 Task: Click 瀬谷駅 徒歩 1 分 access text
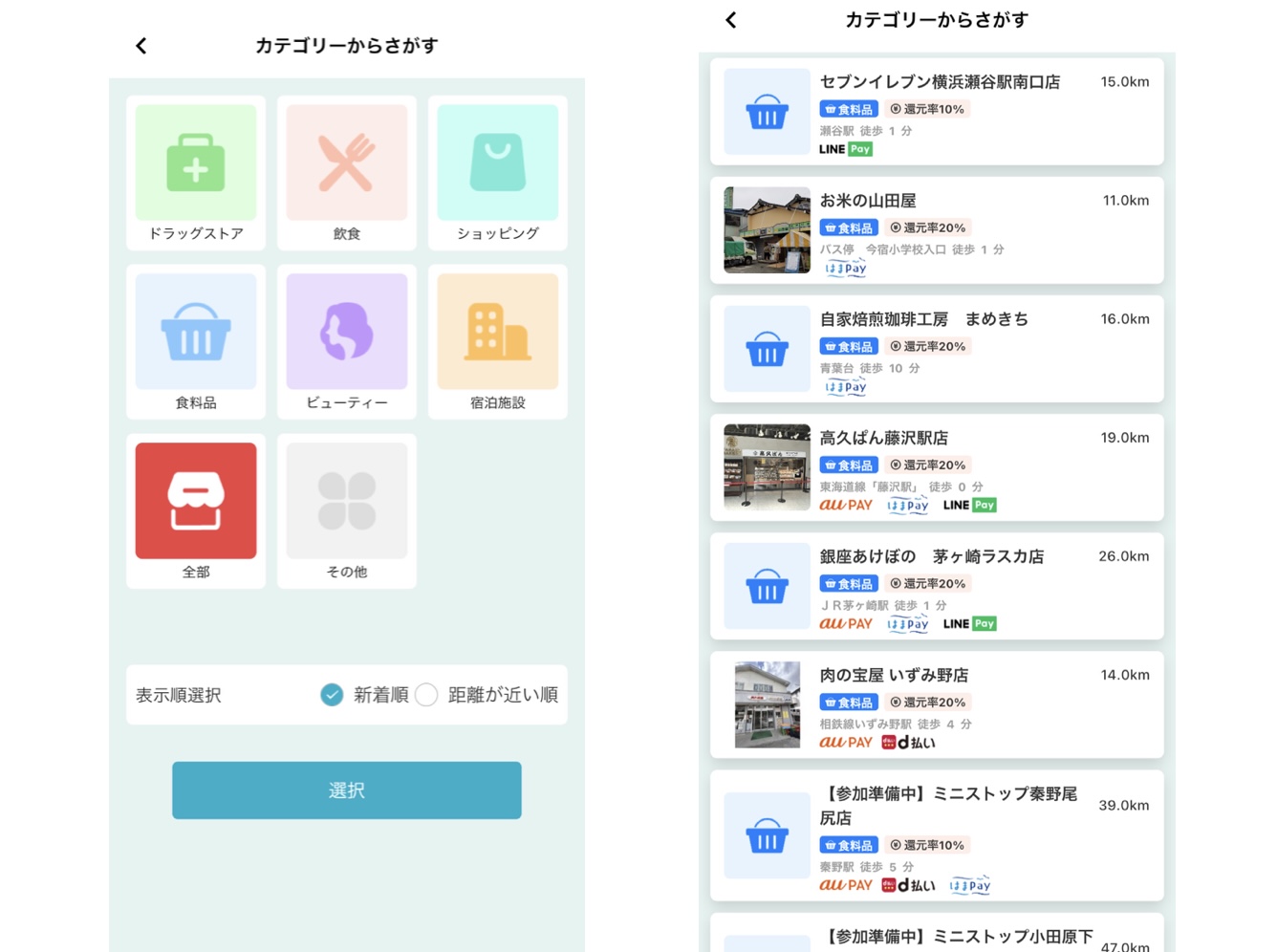tap(866, 131)
